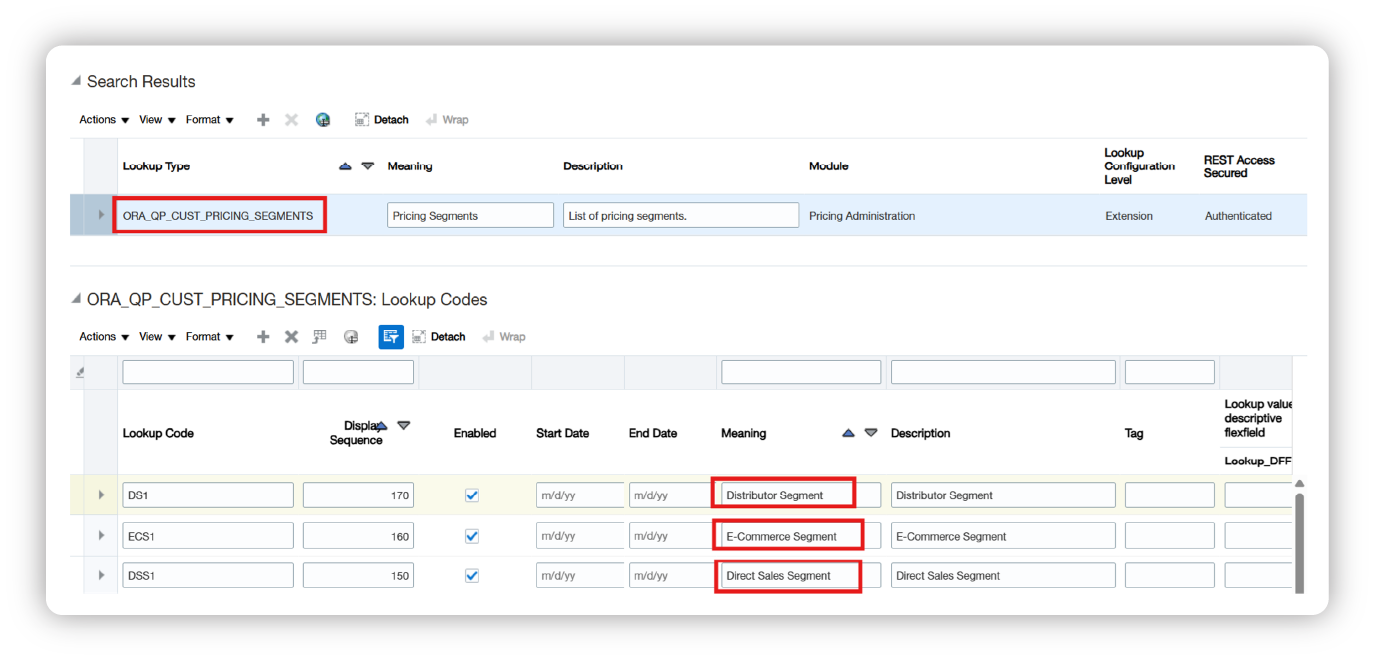This screenshot has width=1374, height=661.
Task: Enable checkbox for lookup code DS1
Action: (x=471, y=494)
